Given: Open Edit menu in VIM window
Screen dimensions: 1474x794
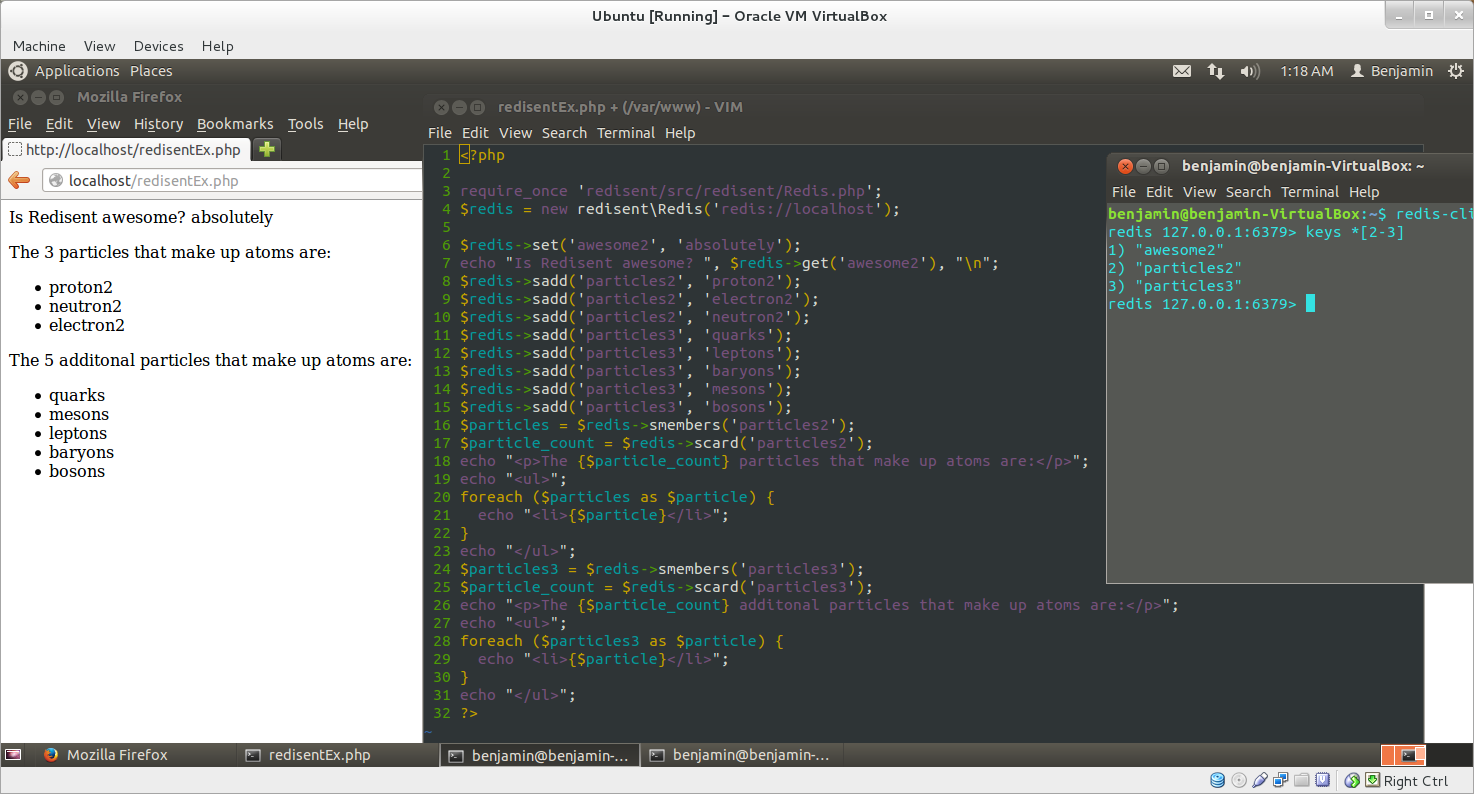Looking at the screenshot, I should pyautogui.click(x=475, y=133).
